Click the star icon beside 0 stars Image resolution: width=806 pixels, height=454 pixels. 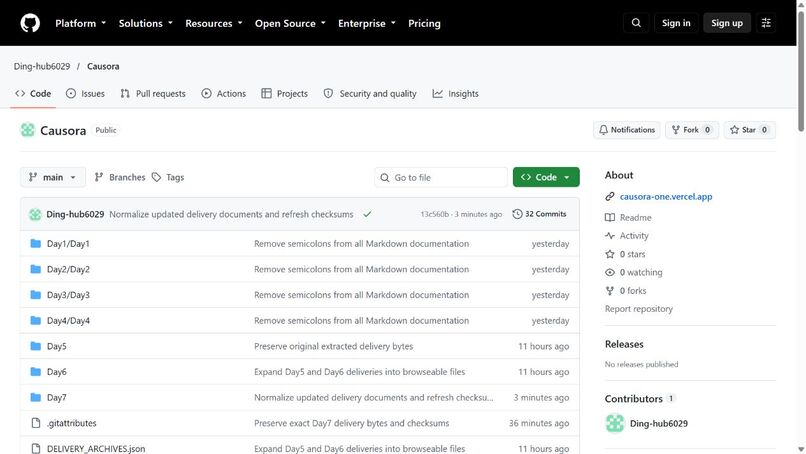pos(610,254)
